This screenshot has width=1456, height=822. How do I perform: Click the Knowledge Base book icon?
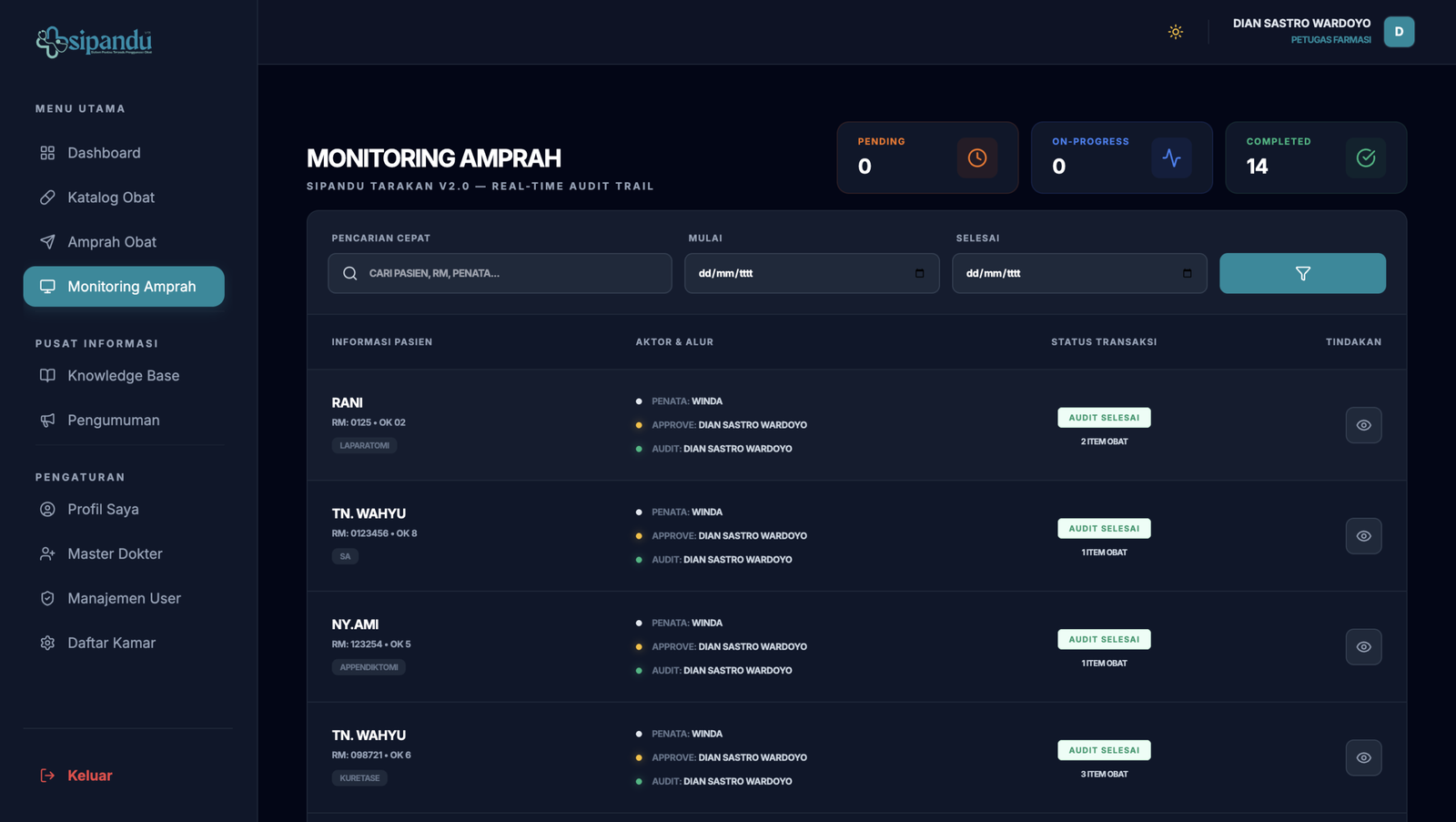click(47, 376)
